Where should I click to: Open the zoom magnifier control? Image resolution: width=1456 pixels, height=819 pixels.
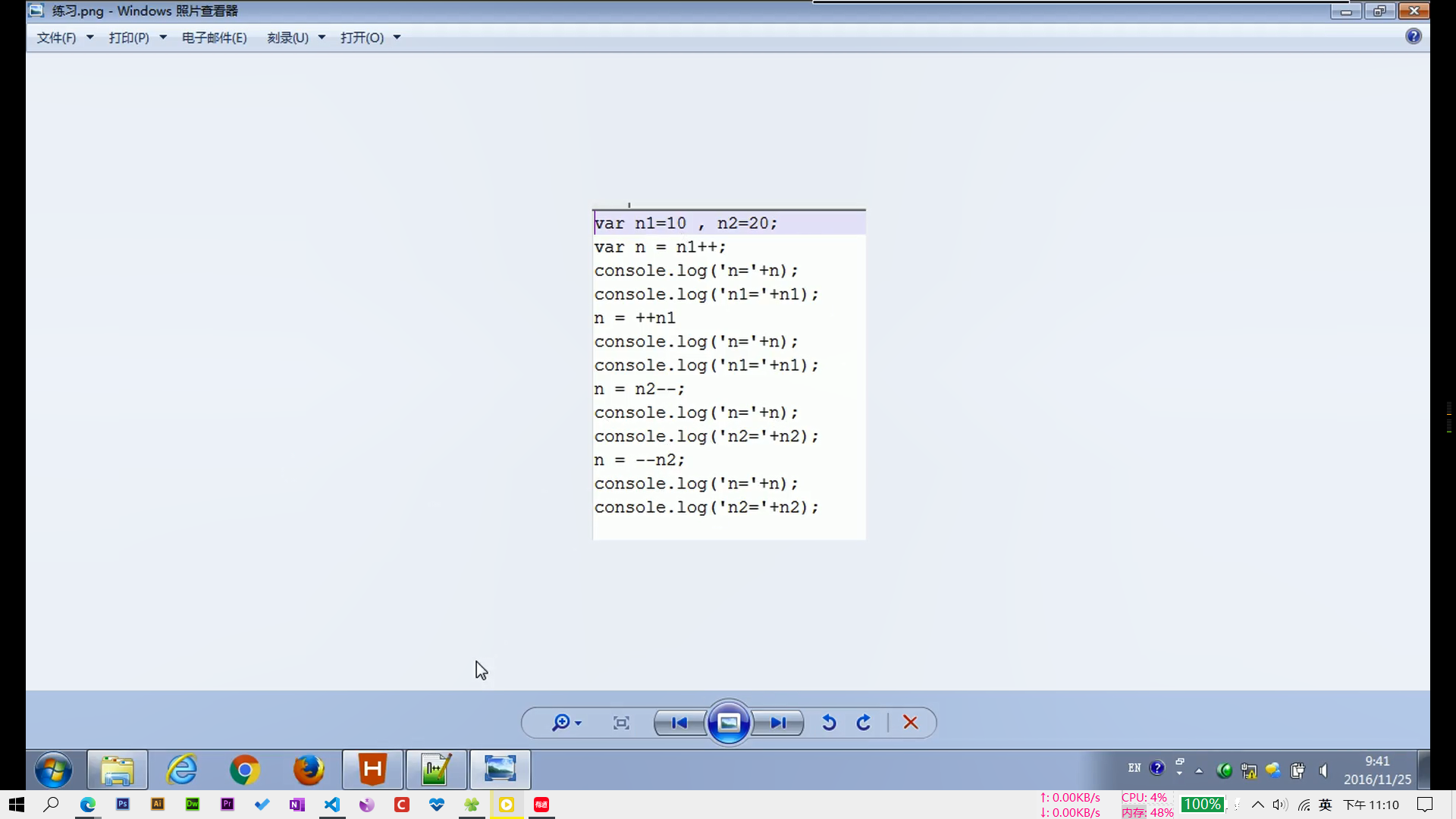[566, 723]
